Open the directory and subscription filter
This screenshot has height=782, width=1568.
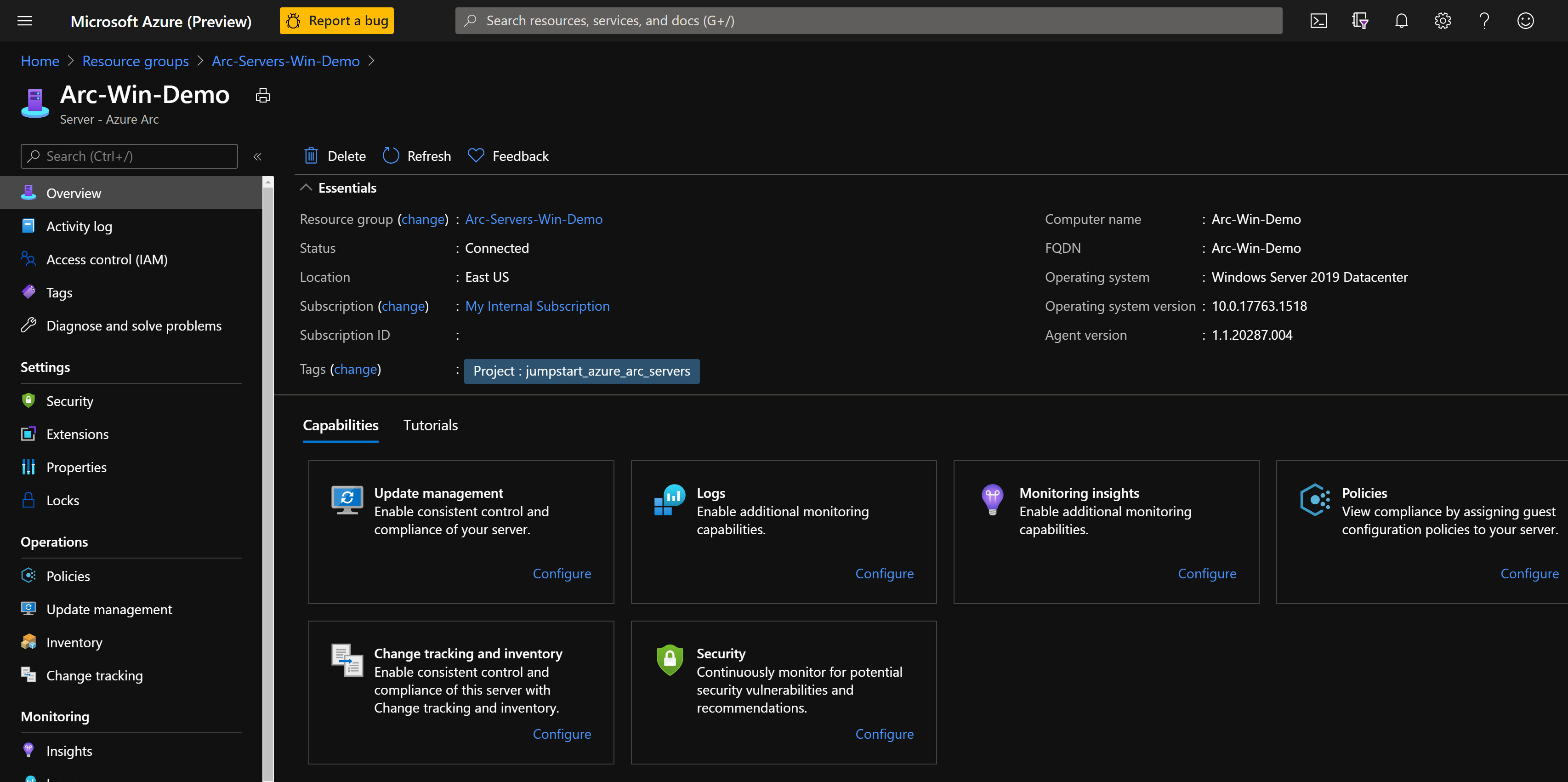(x=1360, y=21)
